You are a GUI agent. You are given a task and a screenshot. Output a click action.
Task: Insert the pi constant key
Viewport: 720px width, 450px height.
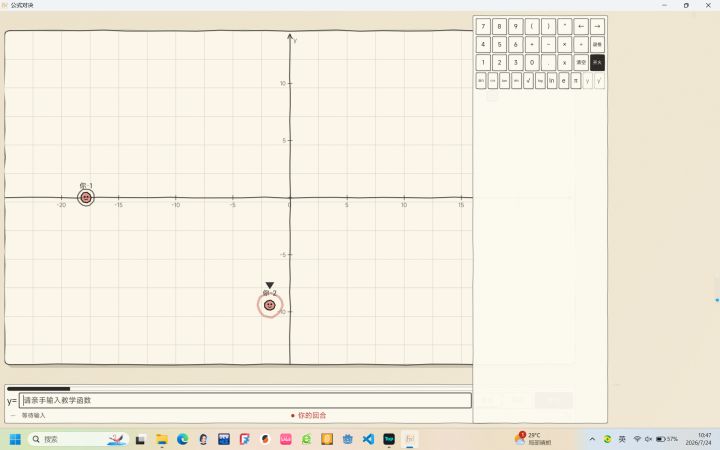[576, 81]
